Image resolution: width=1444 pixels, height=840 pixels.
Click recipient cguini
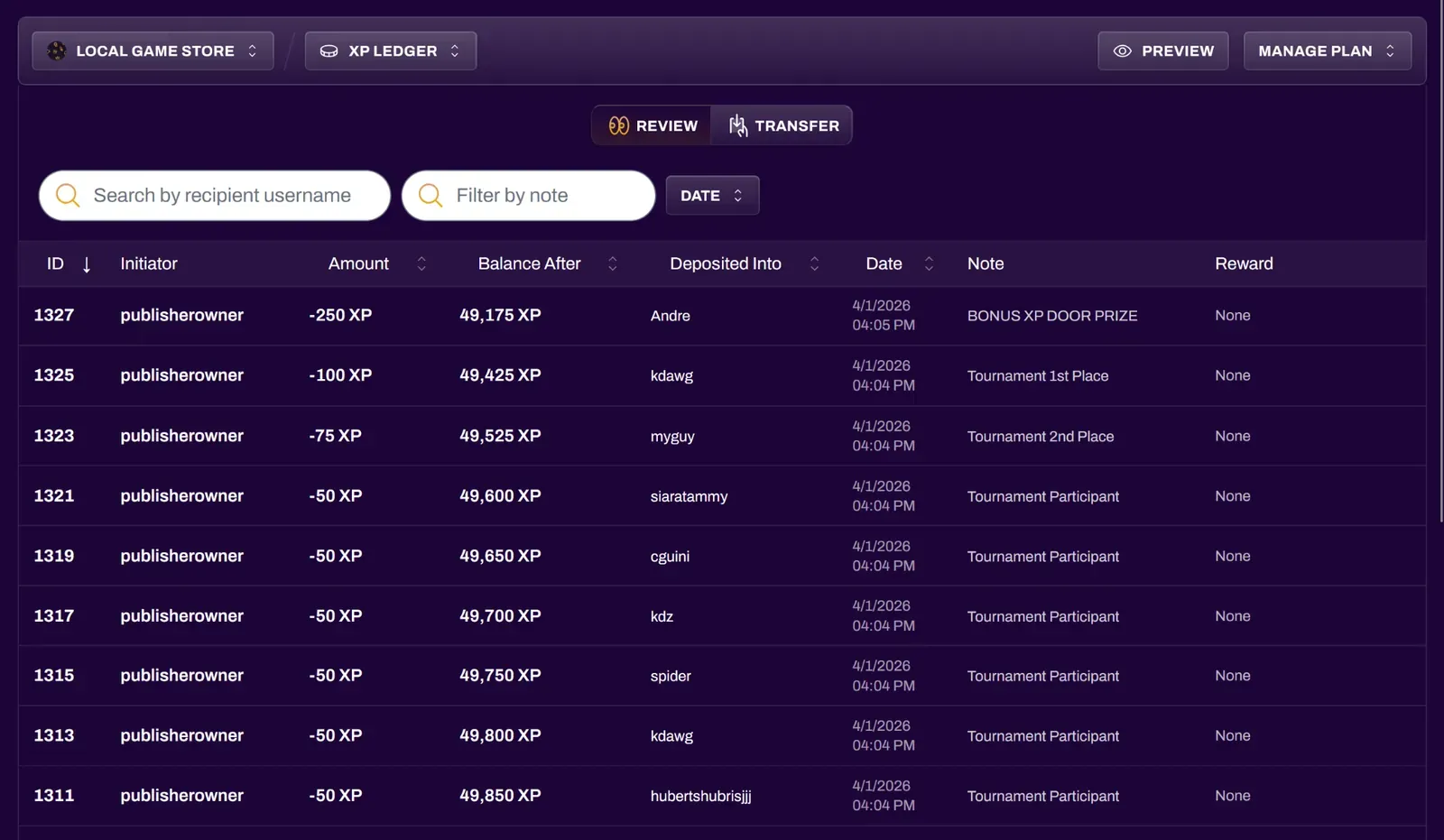pyautogui.click(x=670, y=557)
